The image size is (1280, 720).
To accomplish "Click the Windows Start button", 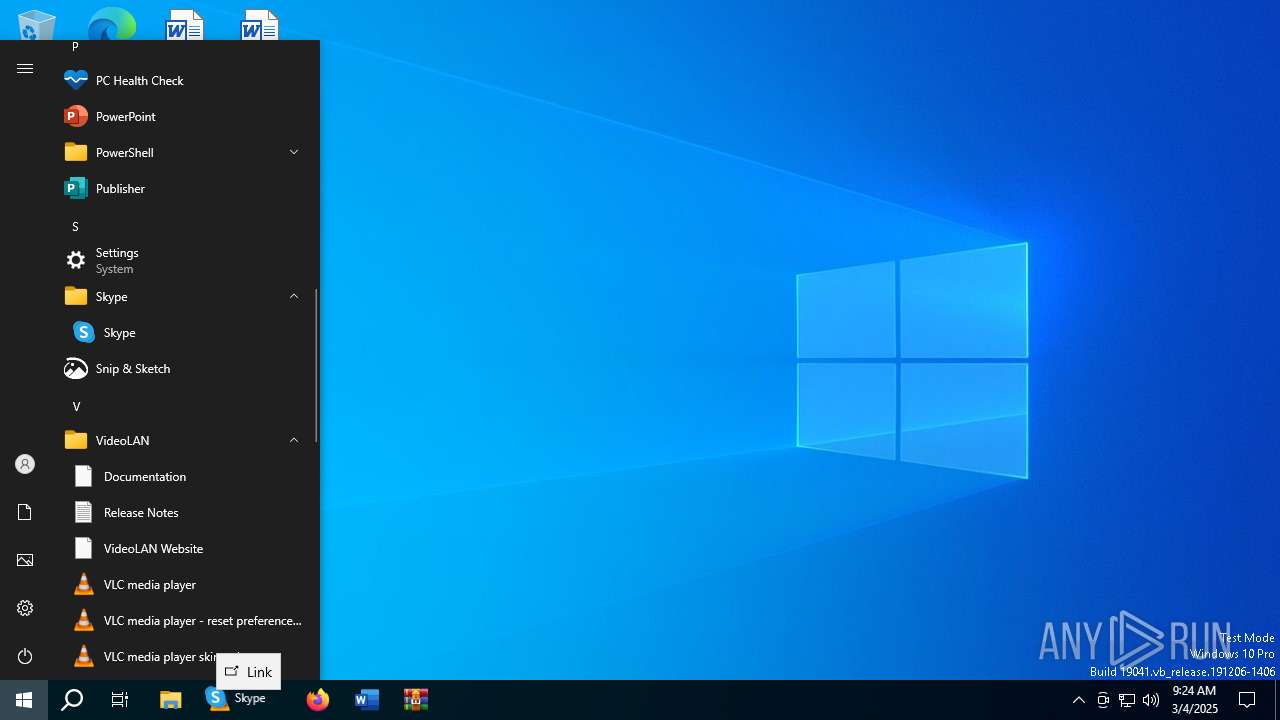I will 24,700.
